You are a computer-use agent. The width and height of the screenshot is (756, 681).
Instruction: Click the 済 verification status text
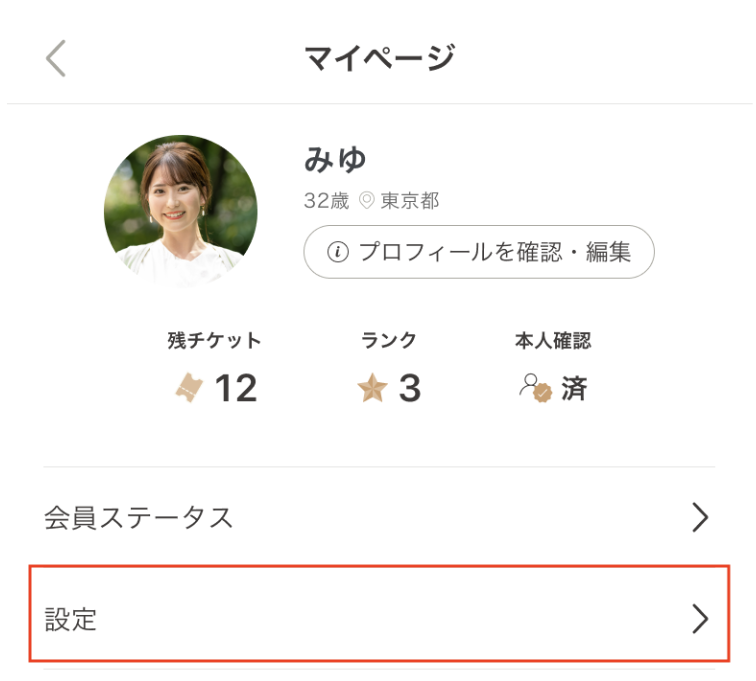tap(574, 388)
